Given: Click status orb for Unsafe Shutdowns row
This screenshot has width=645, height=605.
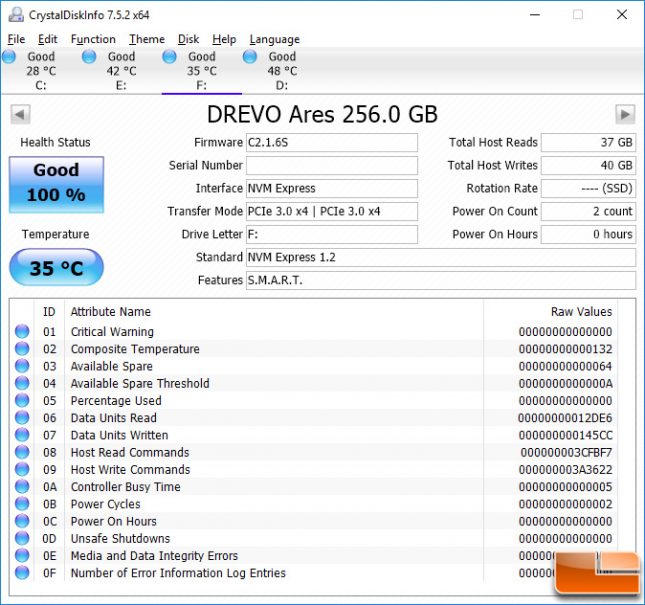Looking at the screenshot, I should 22,538.
